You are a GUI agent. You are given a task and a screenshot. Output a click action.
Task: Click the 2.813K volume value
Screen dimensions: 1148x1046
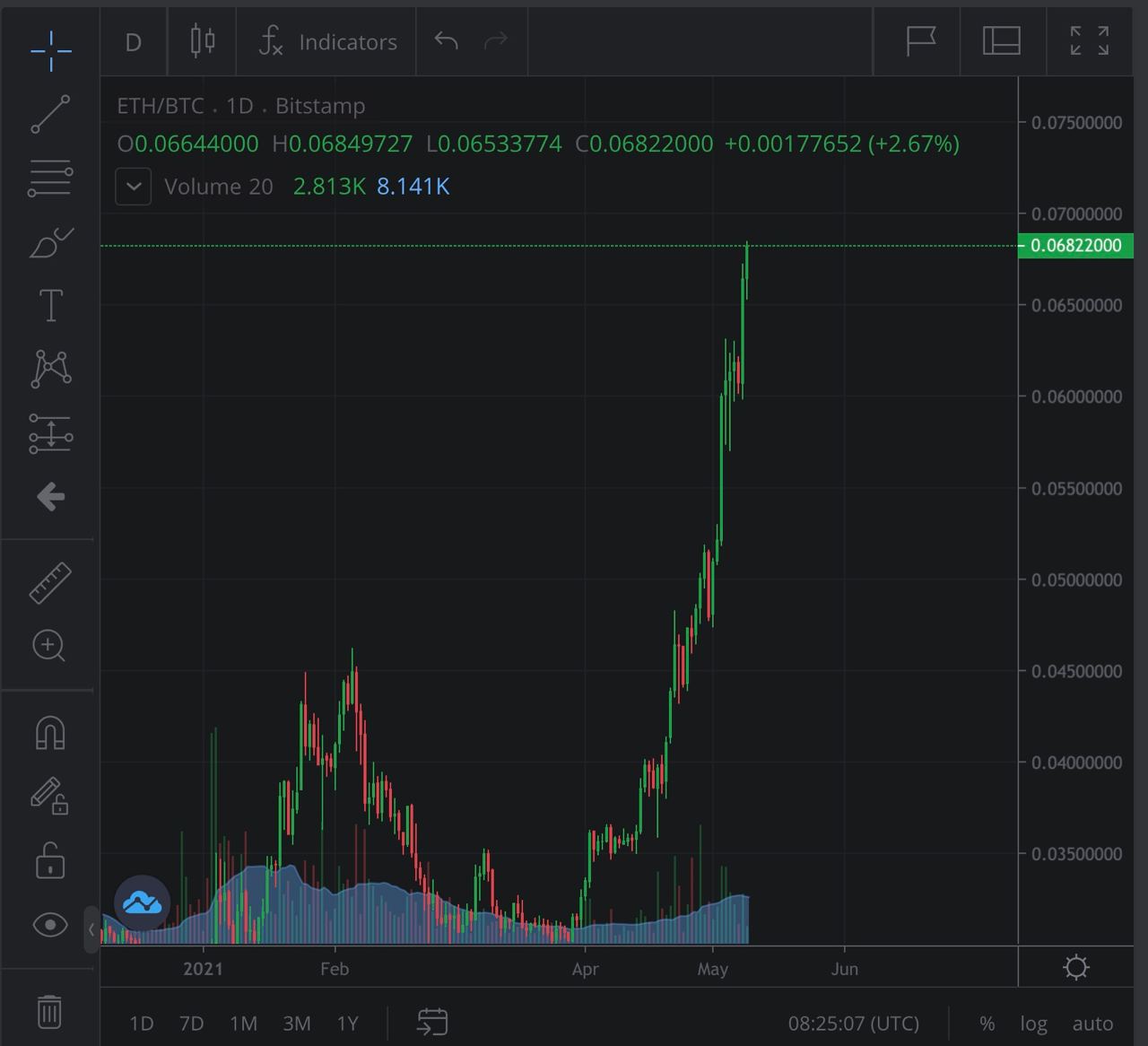point(329,187)
